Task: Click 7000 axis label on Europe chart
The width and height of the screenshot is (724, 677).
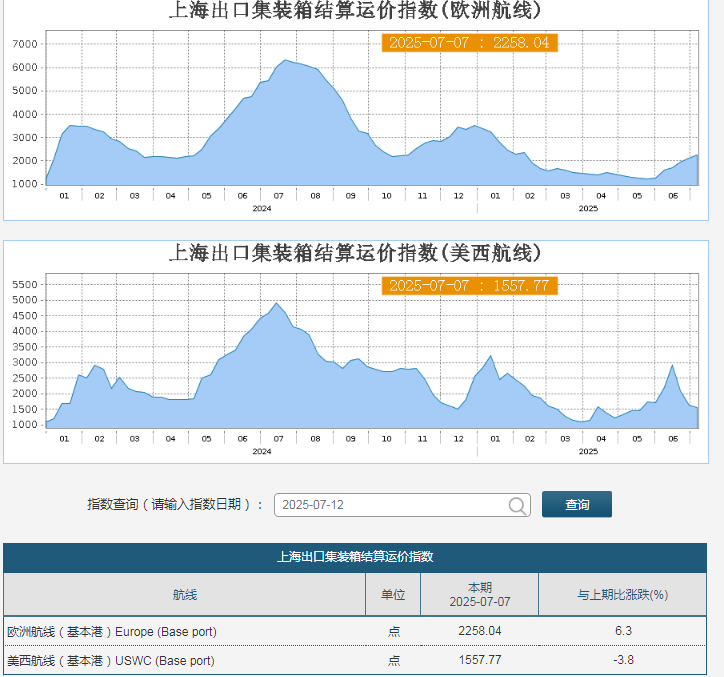Action: (x=24, y=44)
